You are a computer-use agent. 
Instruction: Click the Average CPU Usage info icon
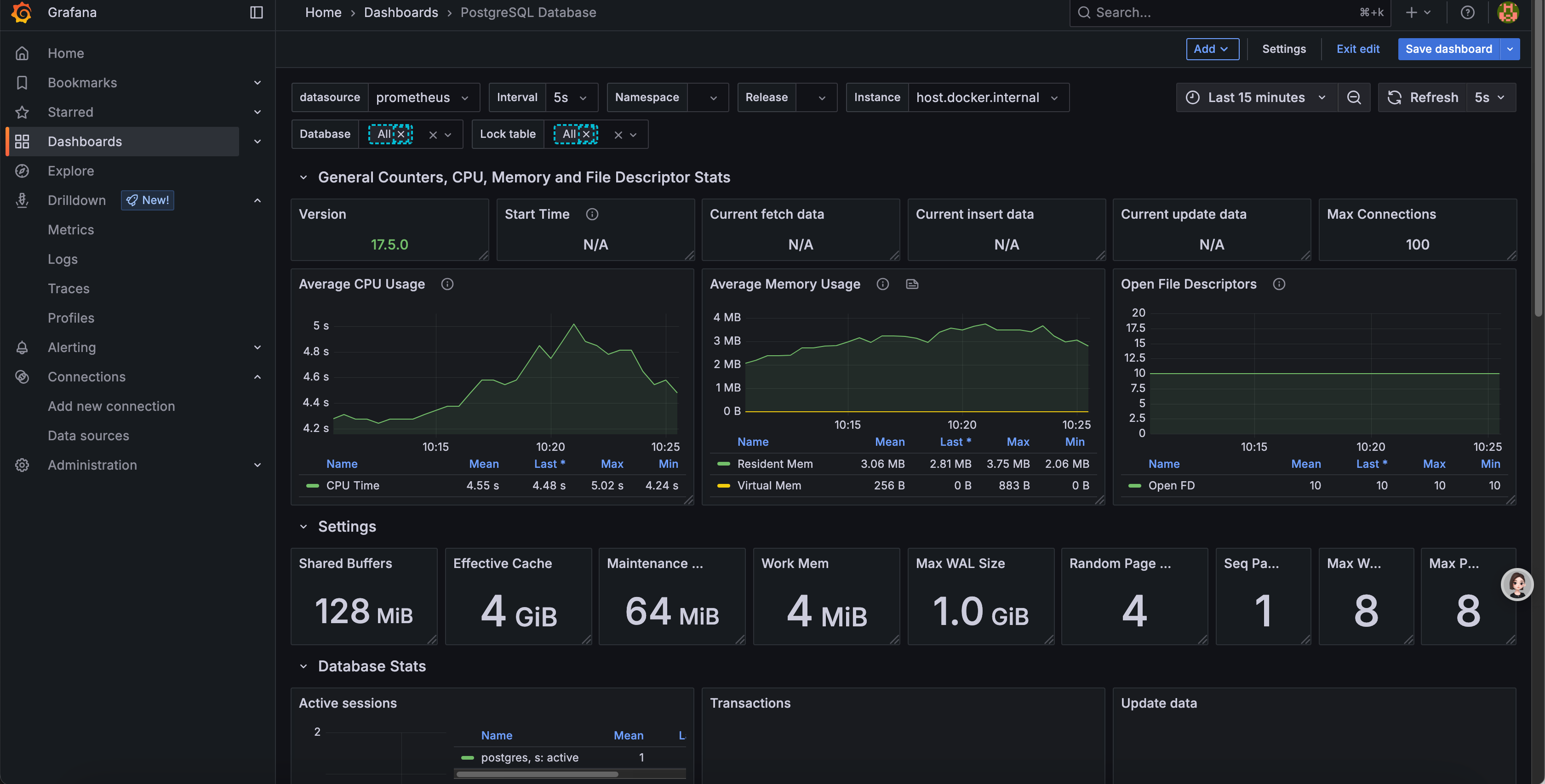[447, 284]
